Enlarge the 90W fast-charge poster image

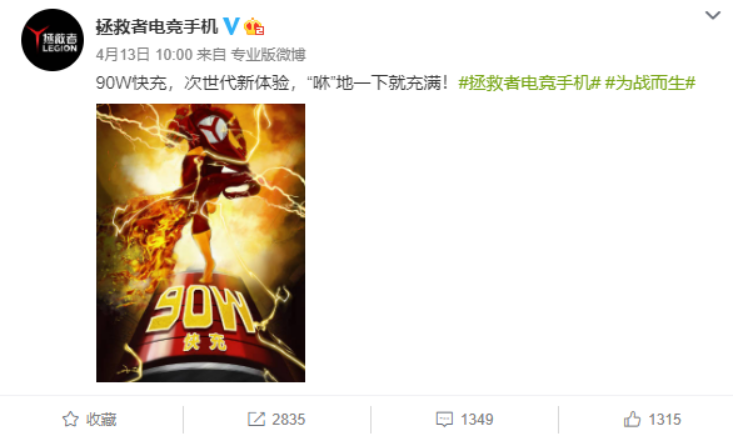201,243
